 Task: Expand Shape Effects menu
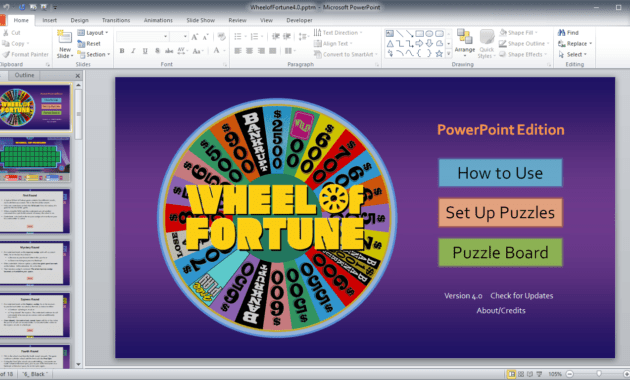pyautogui.click(x=545, y=54)
